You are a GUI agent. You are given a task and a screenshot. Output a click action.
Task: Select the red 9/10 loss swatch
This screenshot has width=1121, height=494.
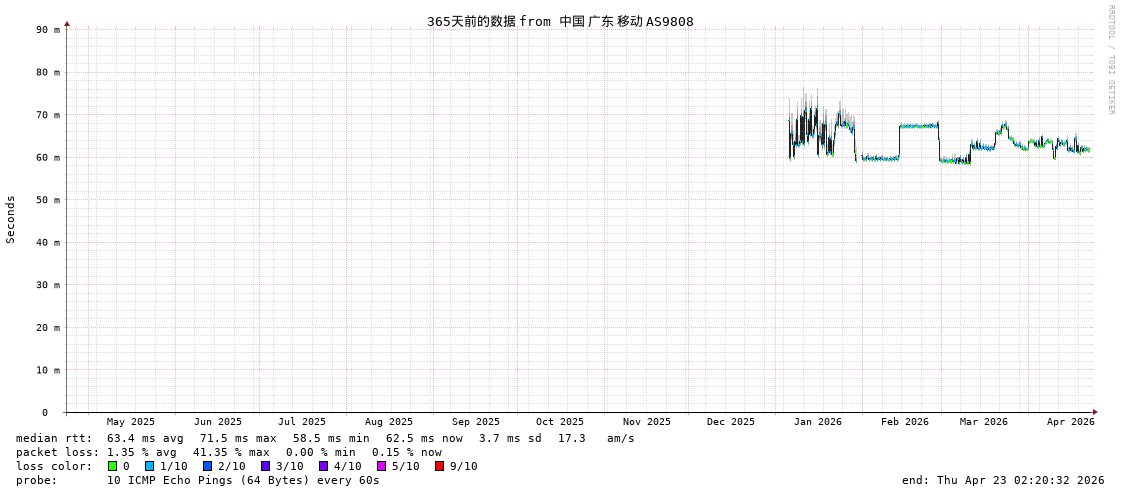(439, 466)
